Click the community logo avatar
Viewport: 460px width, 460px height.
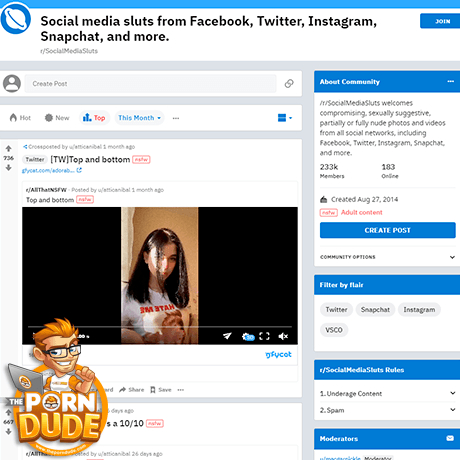(x=15, y=18)
